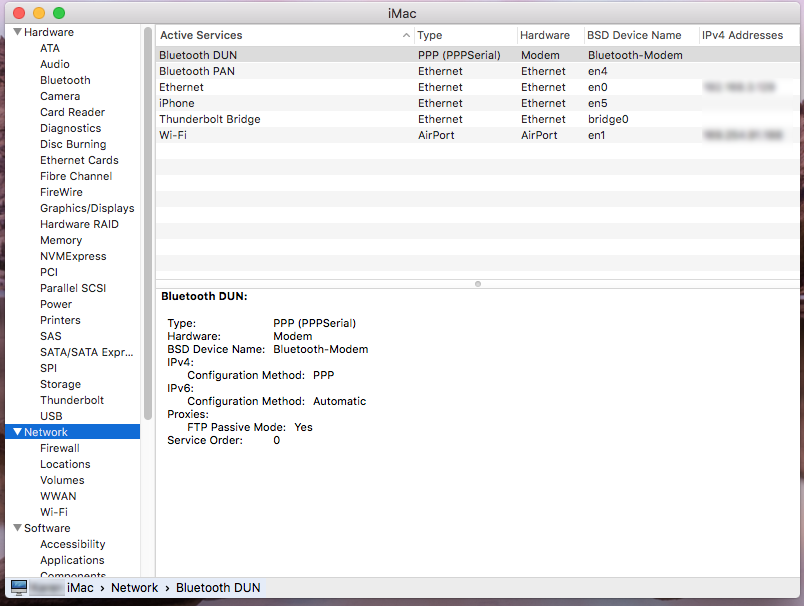Image resolution: width=804 pixels, height=606 pixels.
Task: Open the Printers section
Action: [x=61, y=319]
